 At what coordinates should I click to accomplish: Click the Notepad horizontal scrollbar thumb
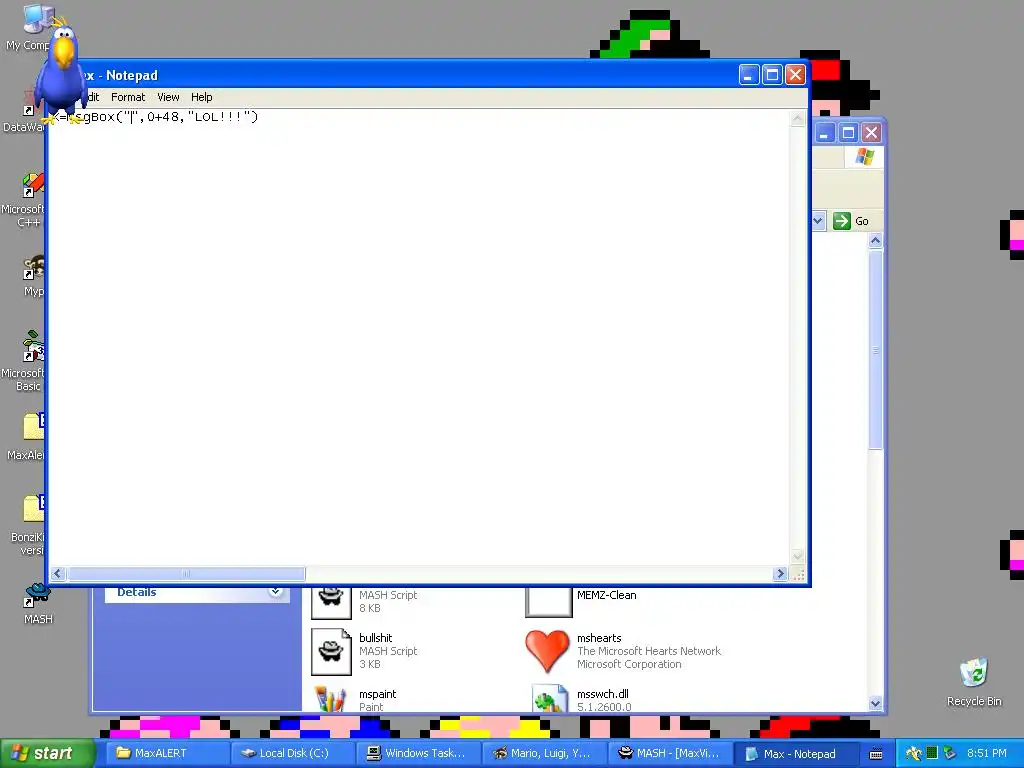coord(185,573)
